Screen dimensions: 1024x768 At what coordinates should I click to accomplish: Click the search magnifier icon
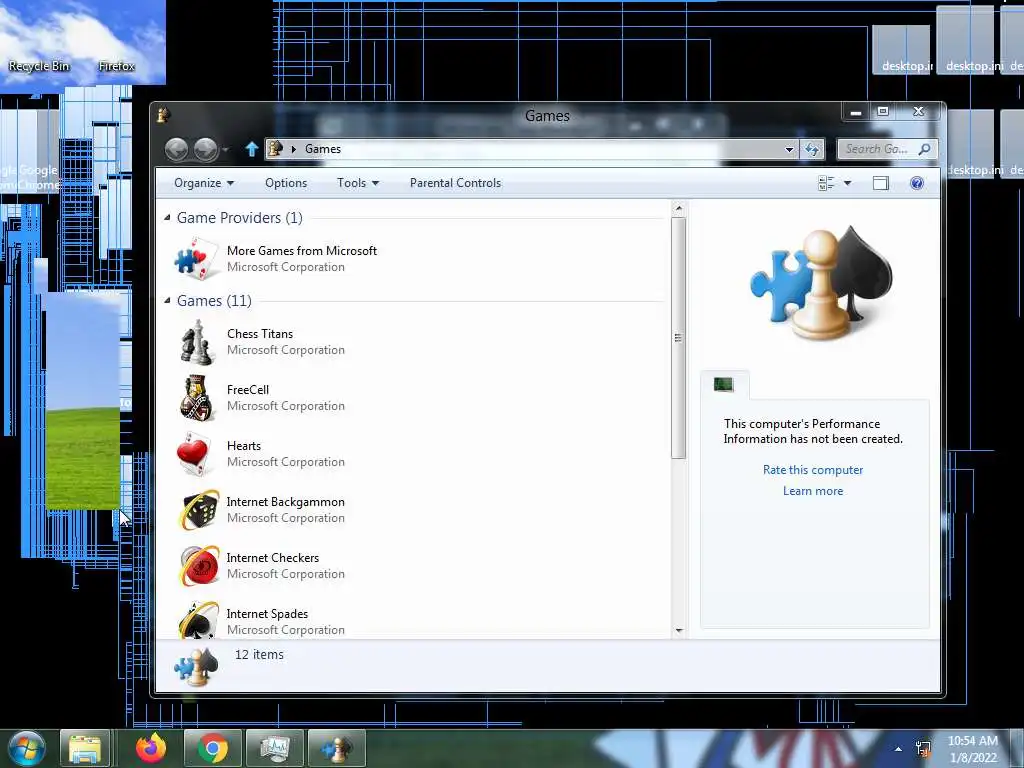[x=924, y=150]
